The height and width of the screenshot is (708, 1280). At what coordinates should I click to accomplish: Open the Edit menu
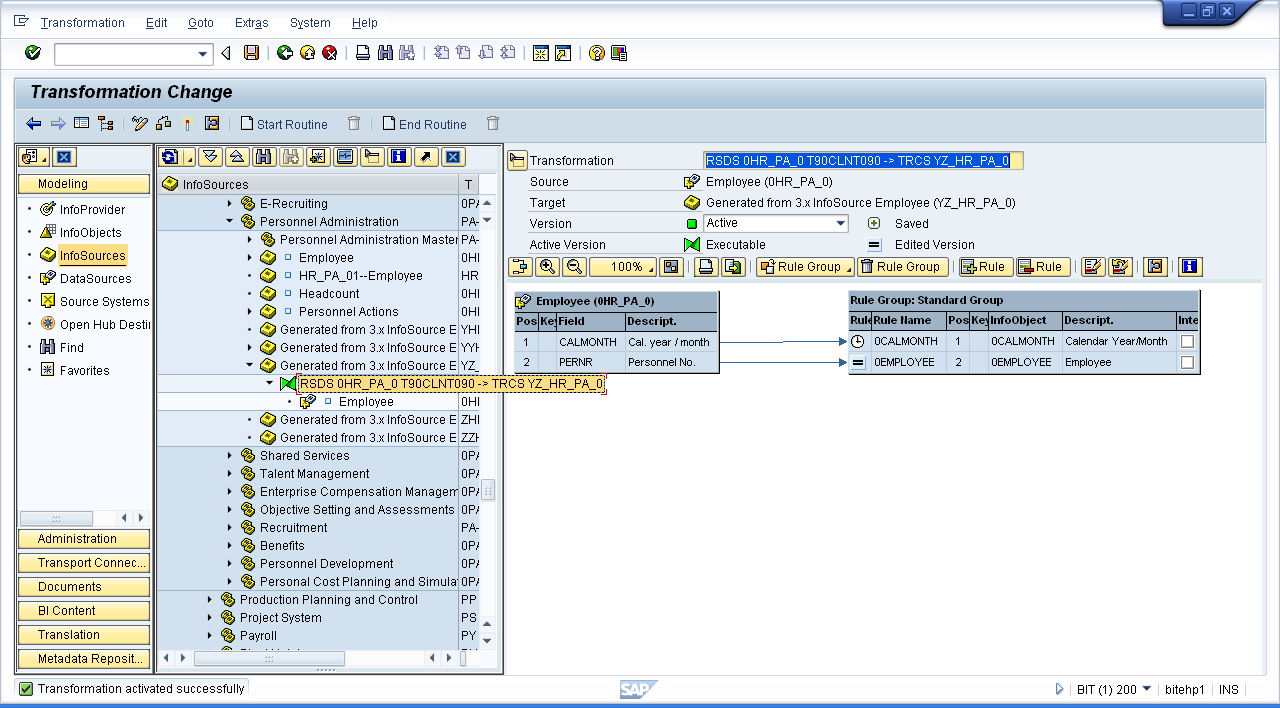[x=156, y=22]
